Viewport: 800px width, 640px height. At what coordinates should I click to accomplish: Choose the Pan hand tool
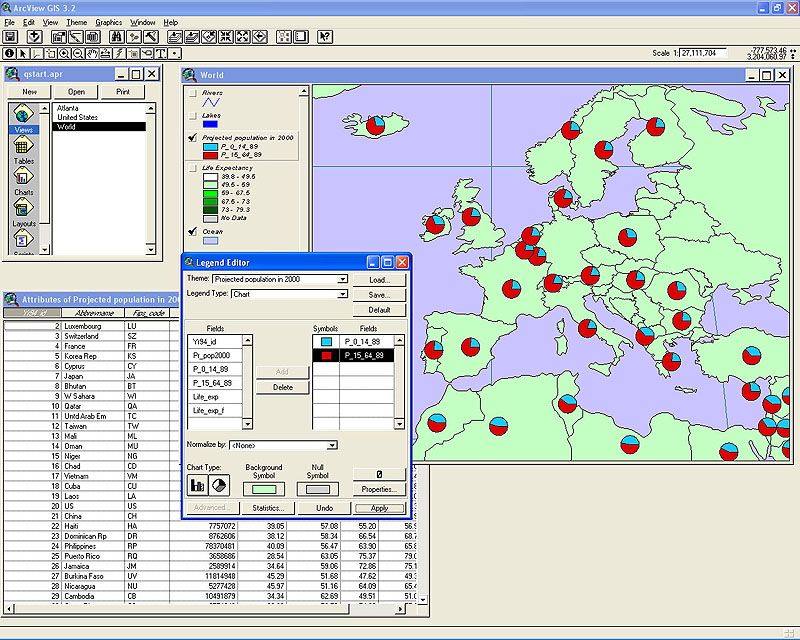pyautogui.click(x=91, y=53)
